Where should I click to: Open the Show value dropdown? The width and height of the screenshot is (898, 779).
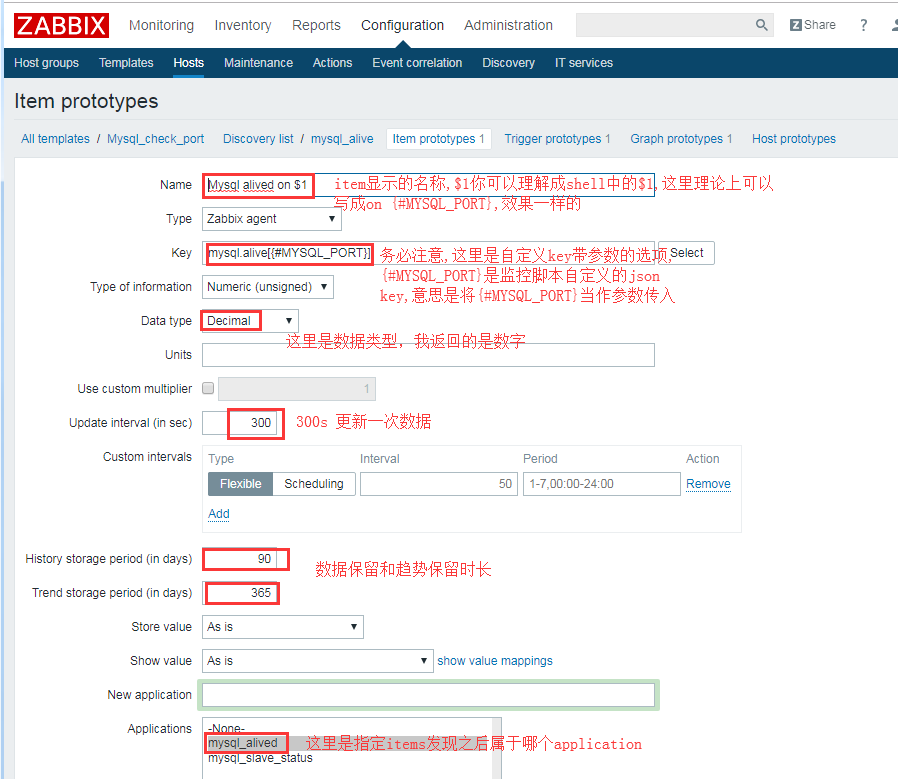317,661
